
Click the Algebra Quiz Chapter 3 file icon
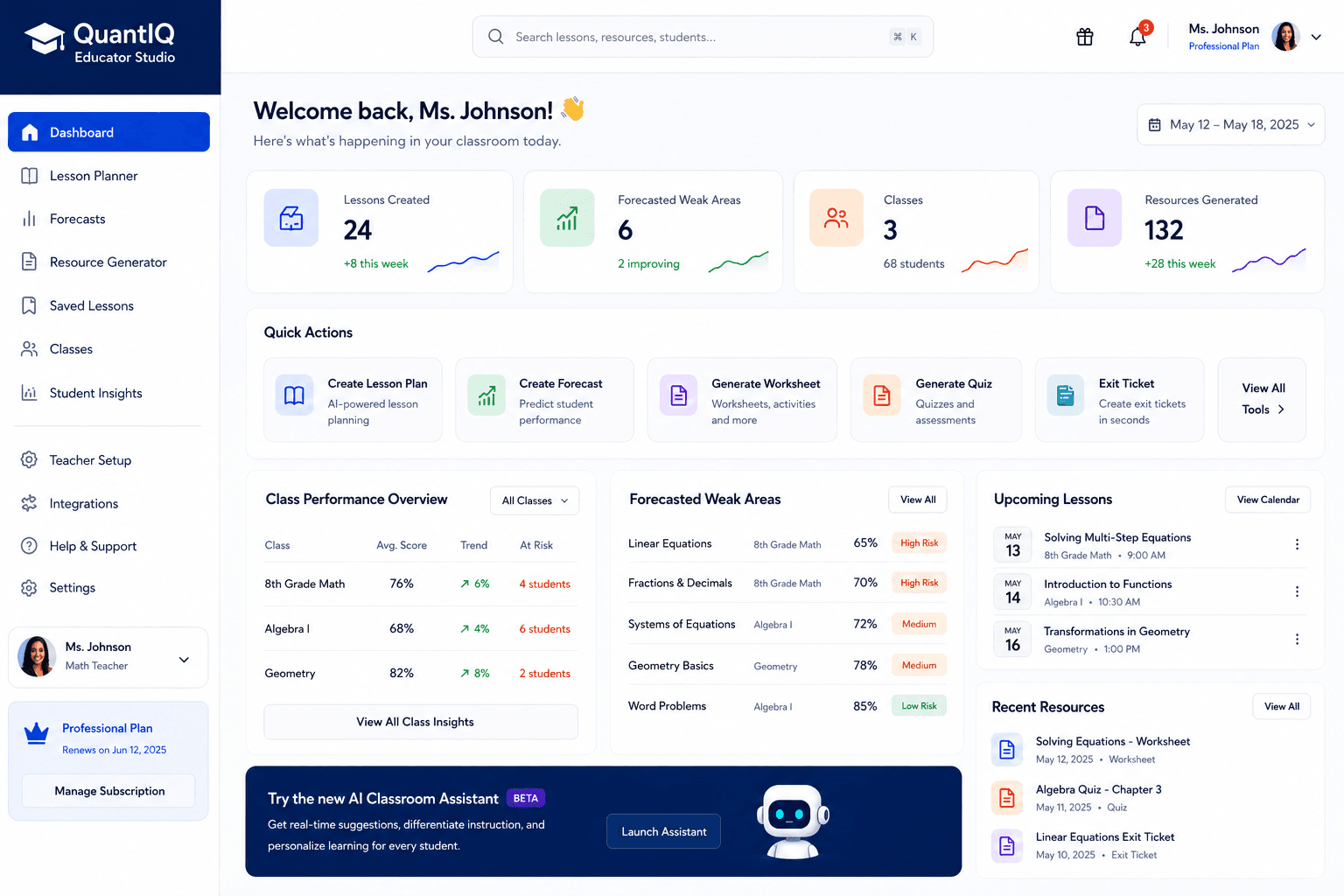point(1007,797)
